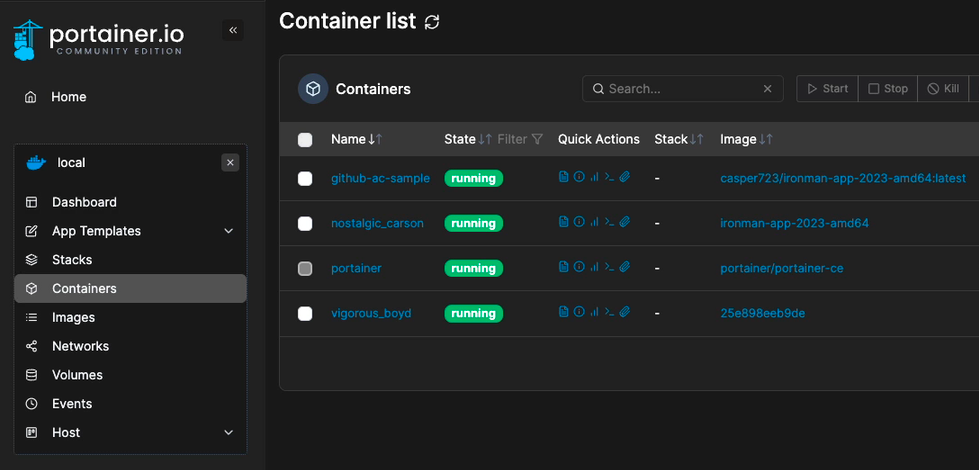The width and height of the screenshot is (979, 470).
Task: Toggle the select-all containers checkbox
Action: pos(305,140)
